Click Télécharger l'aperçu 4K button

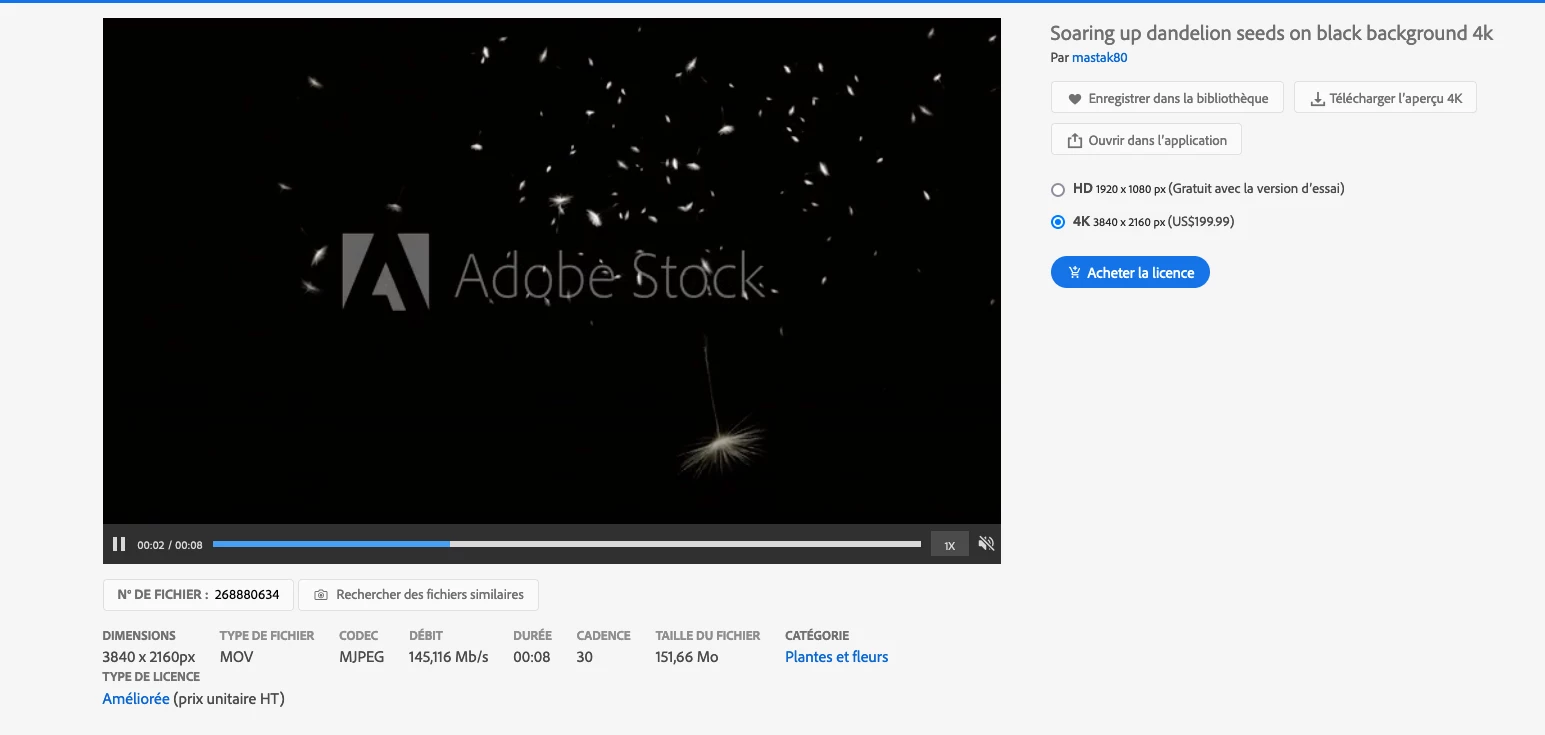coord(1385,98)
